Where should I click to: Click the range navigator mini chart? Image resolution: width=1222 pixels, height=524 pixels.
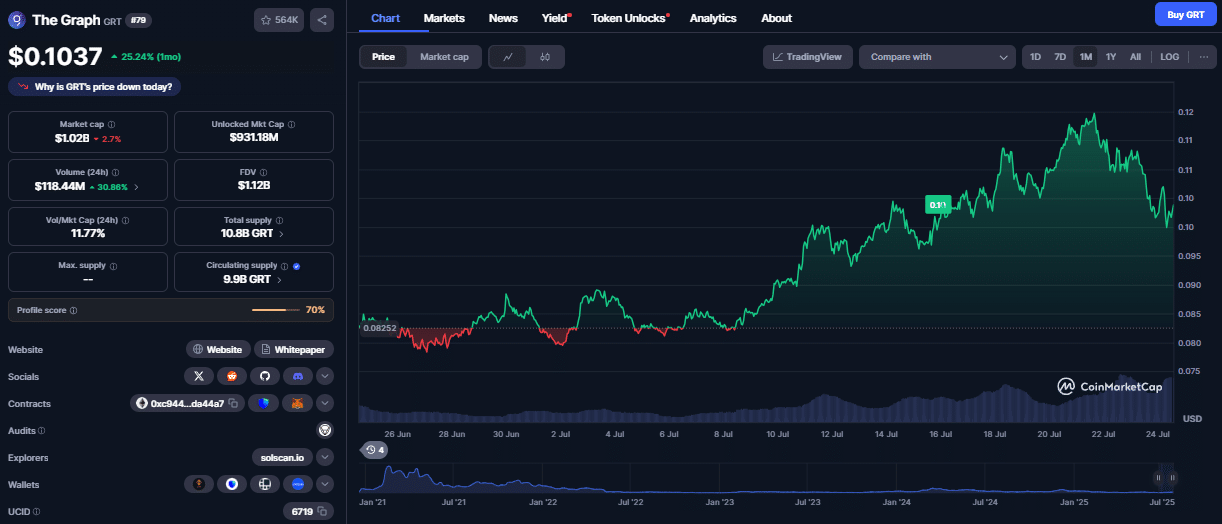767,478
